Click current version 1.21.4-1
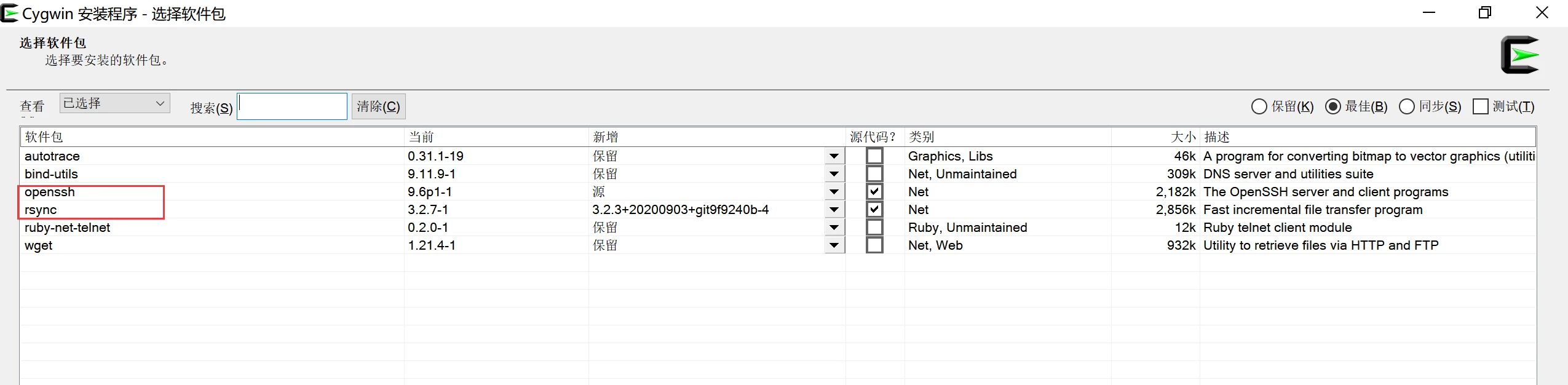This screenshot has height=385, width=1568. [432, 245]
